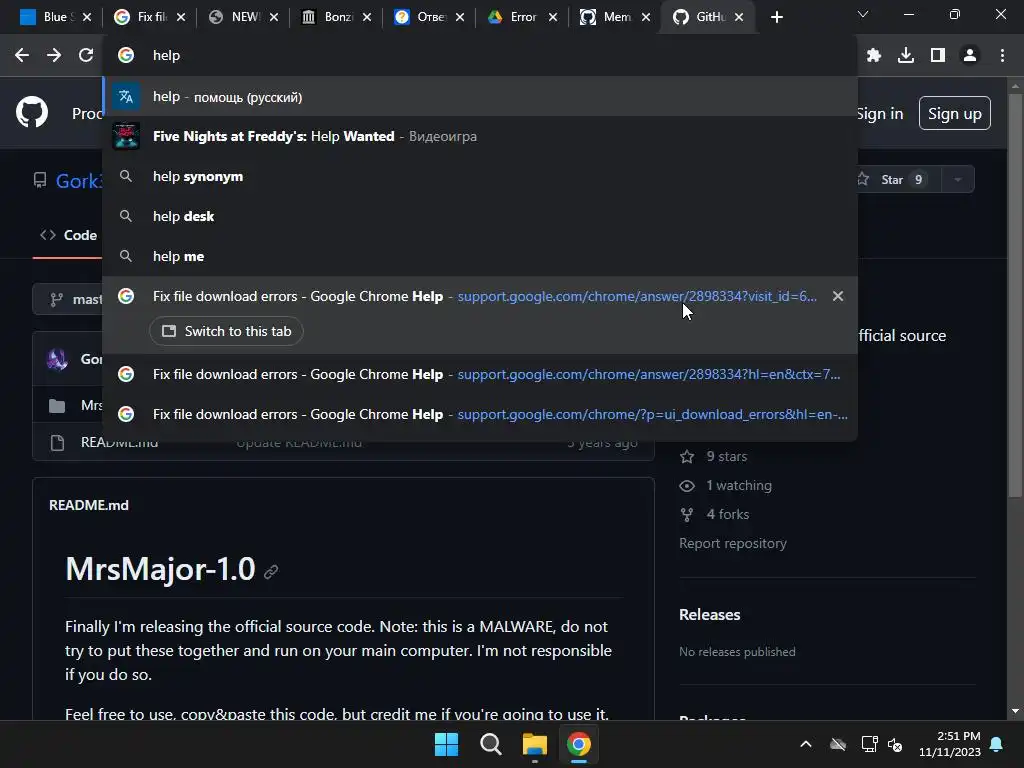Click the README.md file icon
Viewport: 1024px width, 768px height.
point(57,443)
